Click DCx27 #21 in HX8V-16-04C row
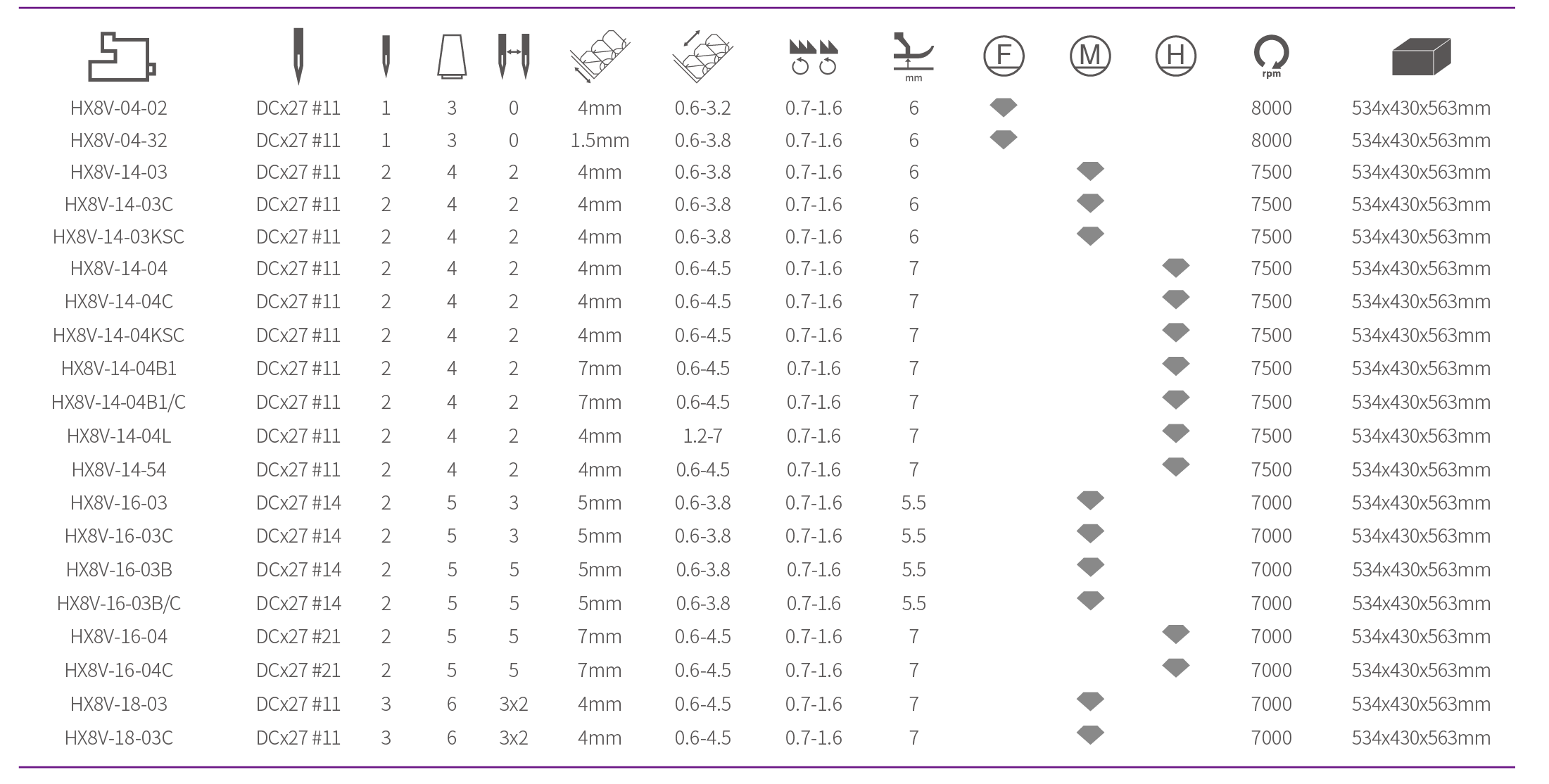Viewport: 1549px width, 784px height. tap(298, 670)
